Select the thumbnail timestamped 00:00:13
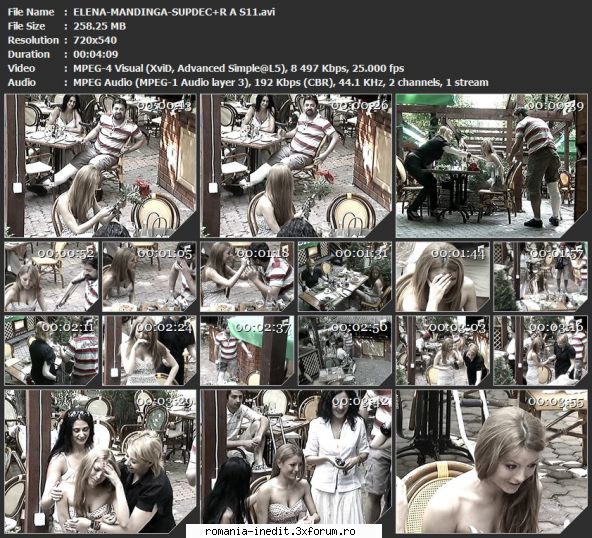The width and height of the screenshot is (592, 538). point(100,165)
